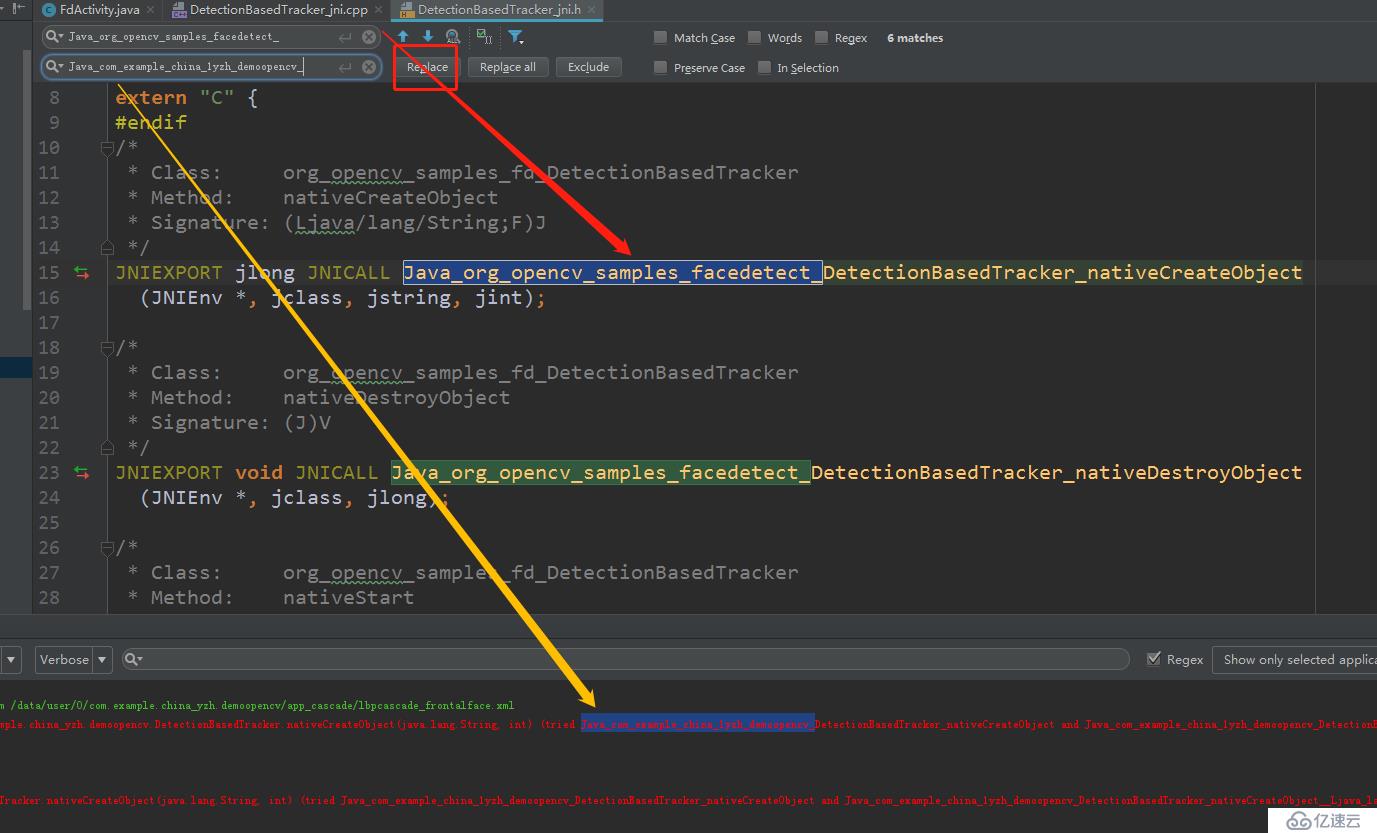The image size is (1377, 833).
Task: Click the Replace all button
Action: point(508,67)
